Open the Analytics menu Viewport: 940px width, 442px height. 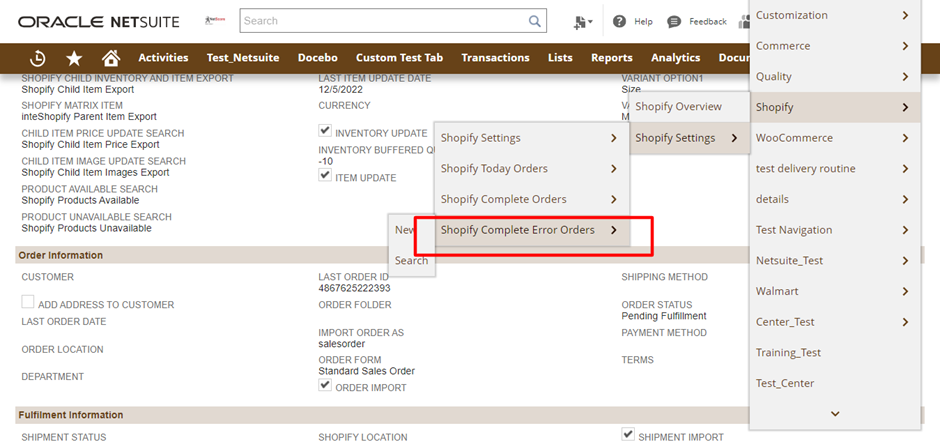[676, 58]
